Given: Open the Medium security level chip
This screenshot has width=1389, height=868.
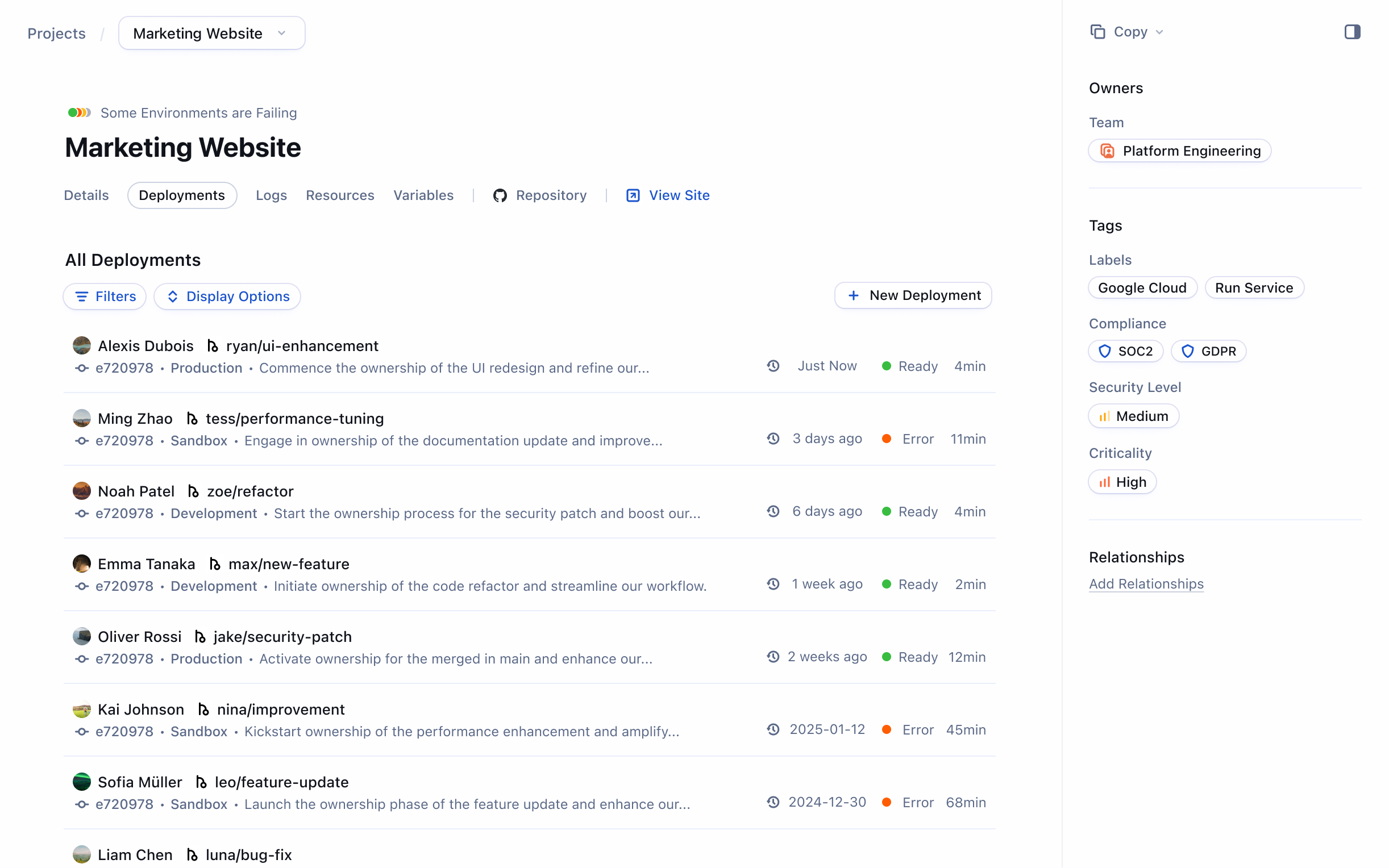Looking at the screenshot, I should (1133, 416).
